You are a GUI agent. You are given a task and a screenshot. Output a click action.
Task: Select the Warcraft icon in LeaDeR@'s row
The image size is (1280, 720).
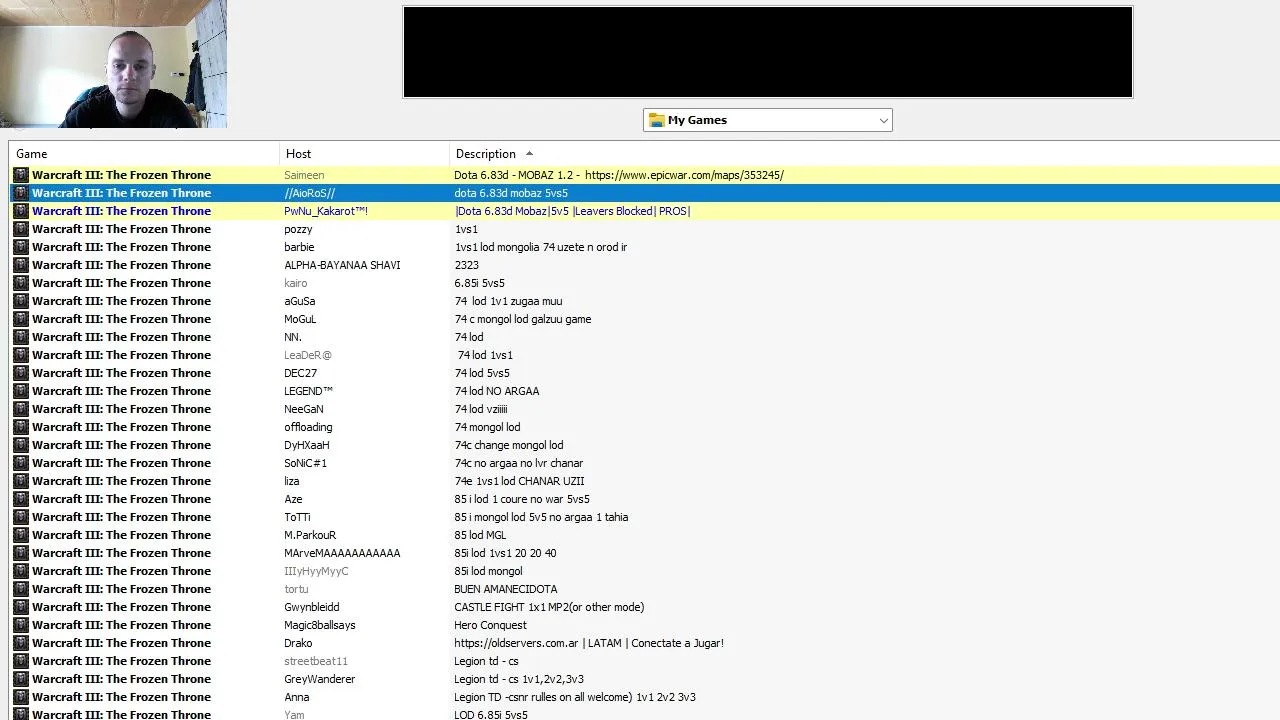[21, 355]
